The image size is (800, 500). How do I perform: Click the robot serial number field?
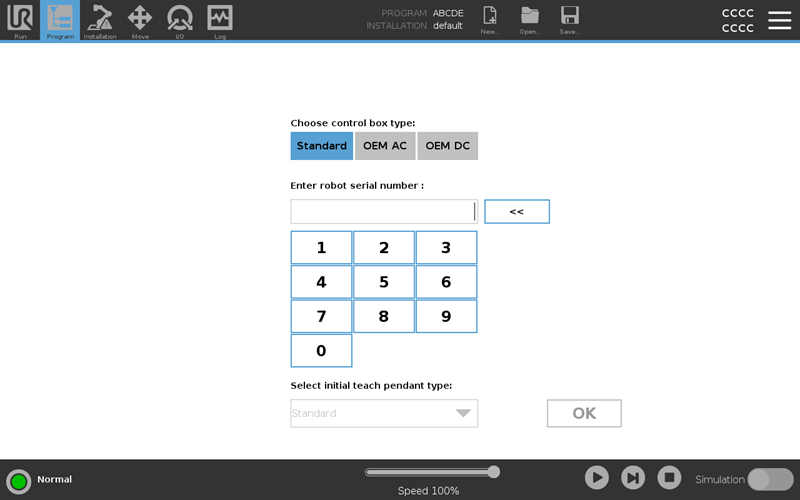click(x=383, y=212)
